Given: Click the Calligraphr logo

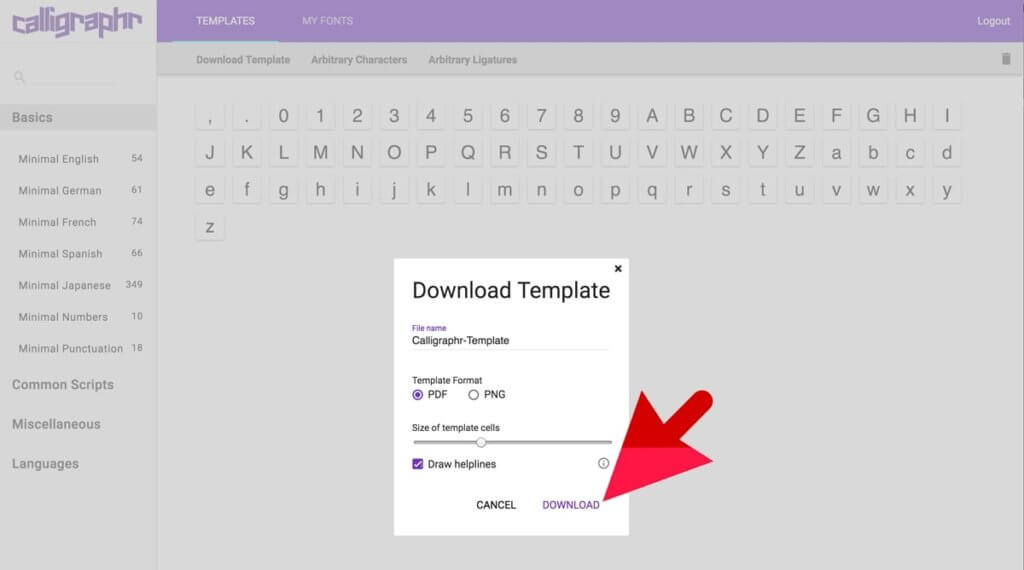Looking at the screenshot, I should pyautogui.click(x=77, y=22).
